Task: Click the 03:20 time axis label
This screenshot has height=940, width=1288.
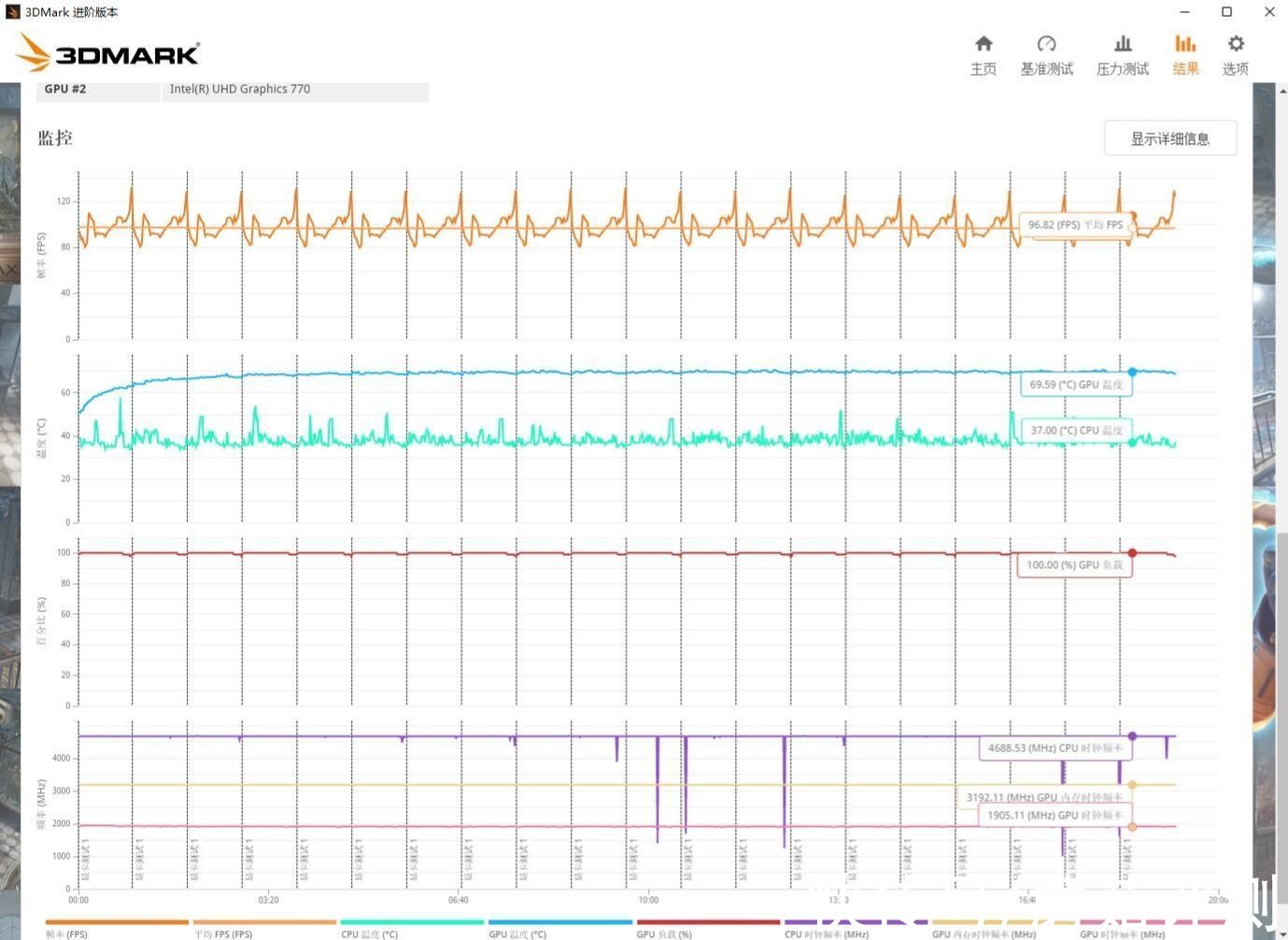Action: tap(268, 900)
